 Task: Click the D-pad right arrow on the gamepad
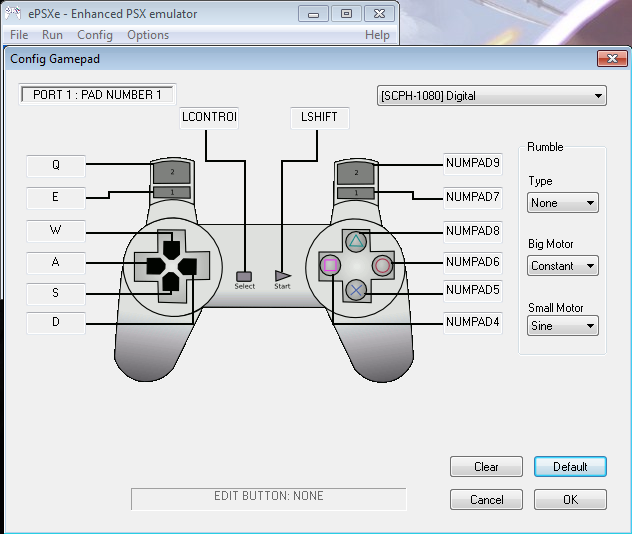[187, 266]
